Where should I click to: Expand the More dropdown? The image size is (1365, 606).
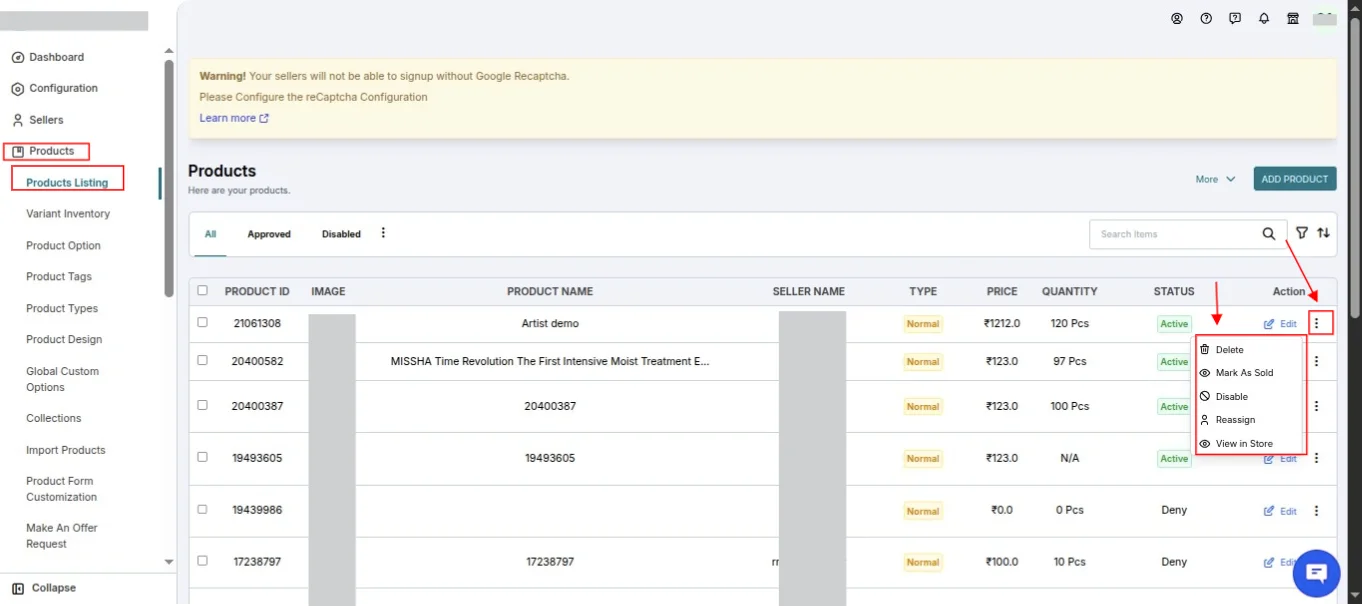pyautogui.click(x=1215, y=179)
